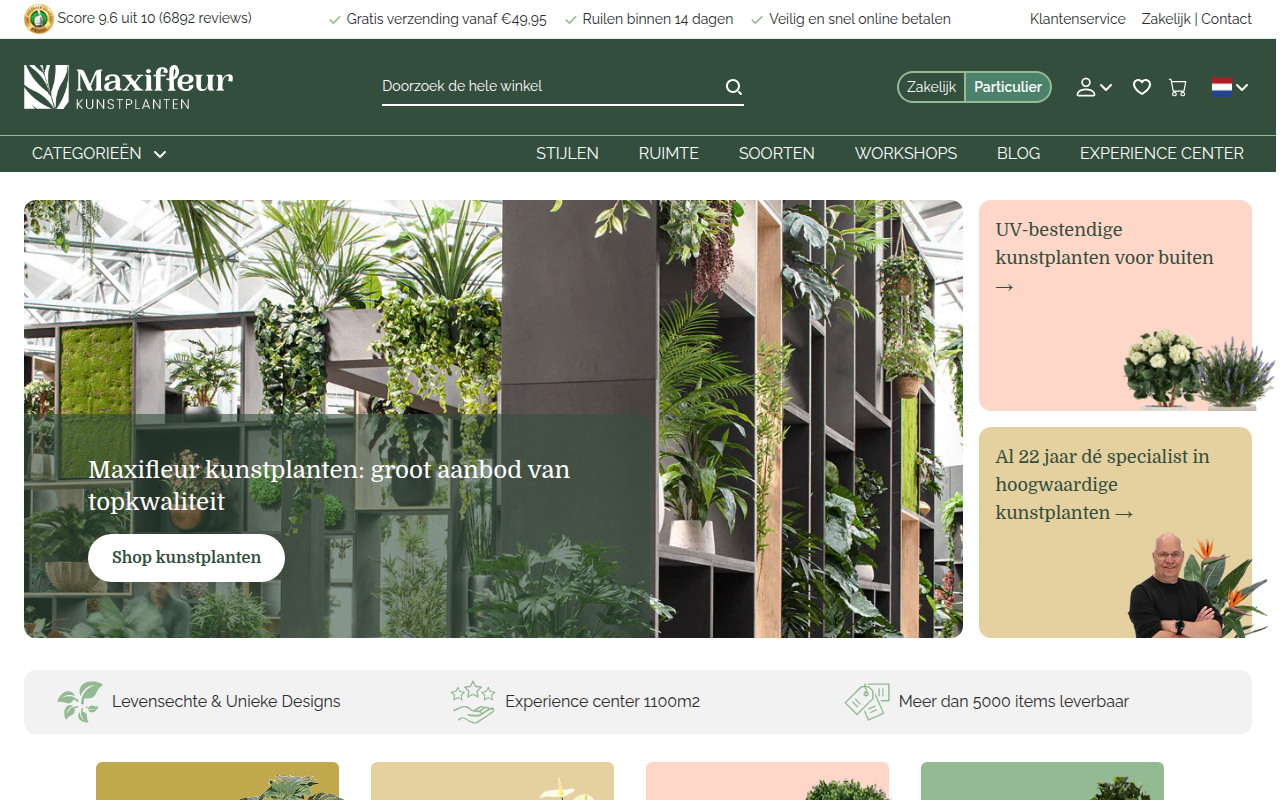Open the Stijlen menu item
1280x800 pixels.
click(x=567, y=153)
